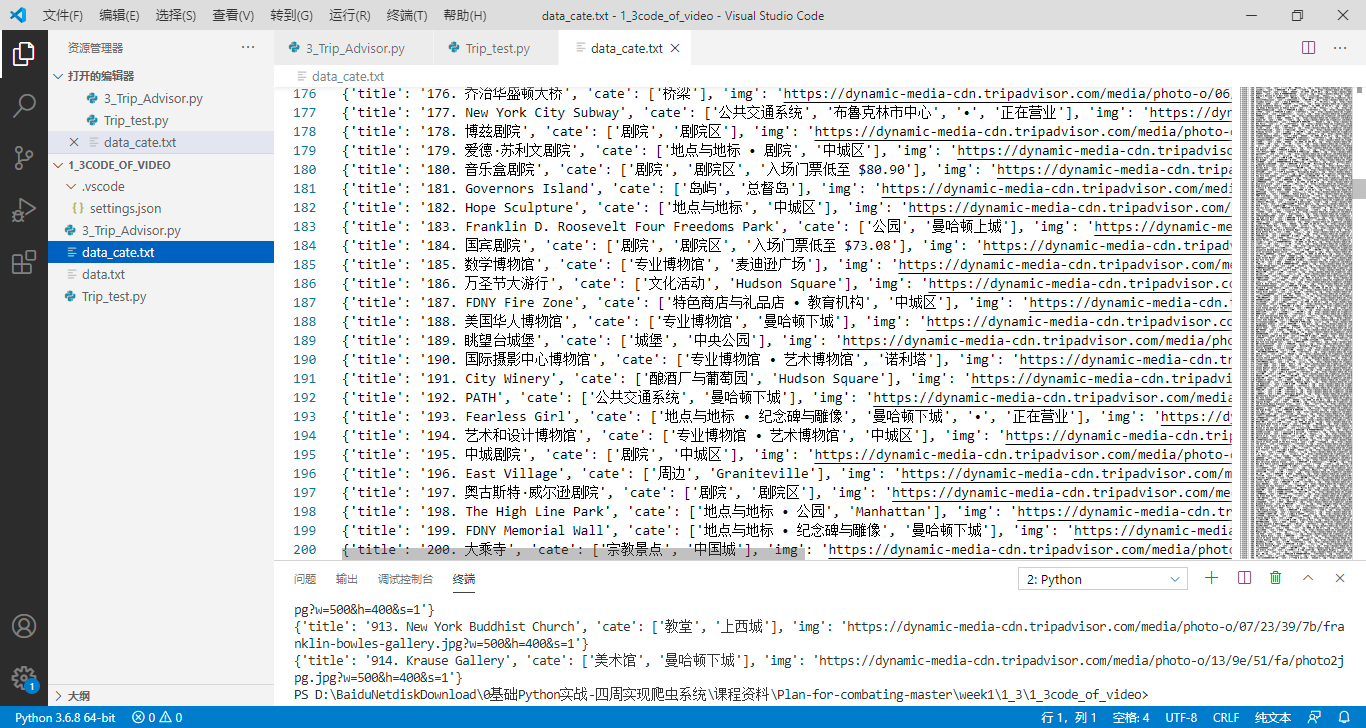
Task: Change end of line sequence CRLF
Action: [1226, 718]
